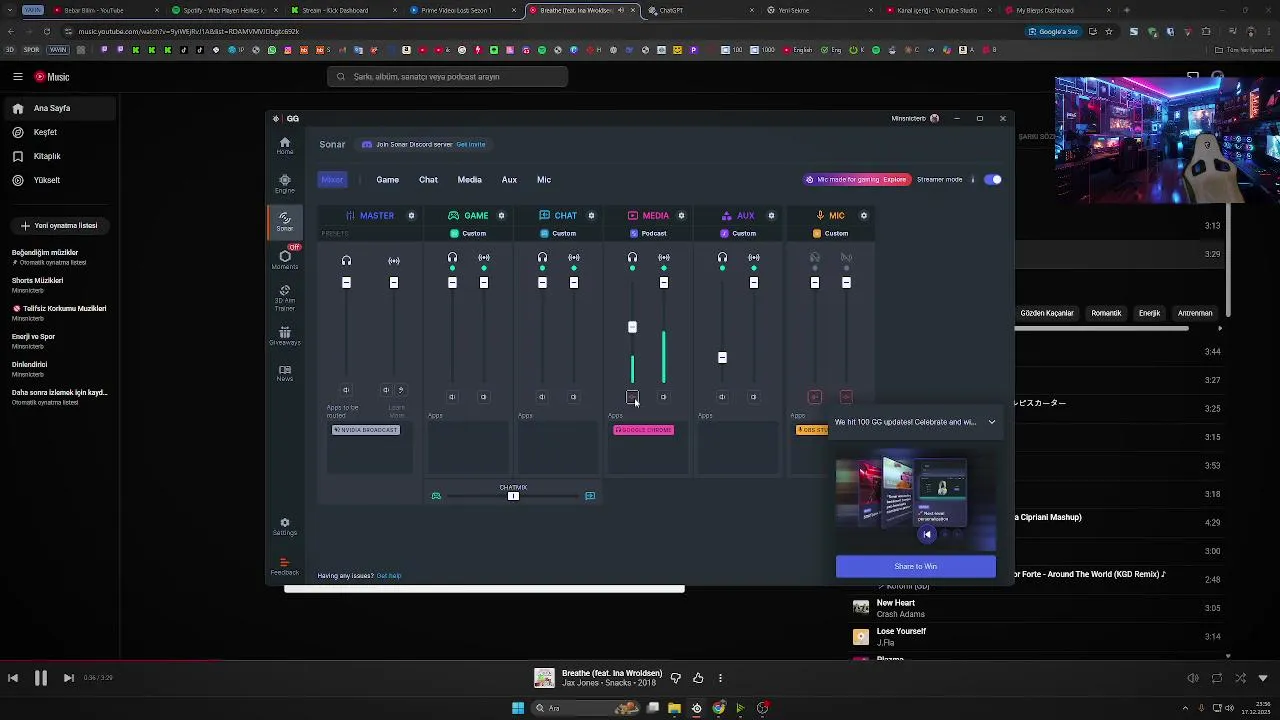Screen dimensions: 1280x720
Task: Click the YouTube Music search field
Action: click(447, 77)
